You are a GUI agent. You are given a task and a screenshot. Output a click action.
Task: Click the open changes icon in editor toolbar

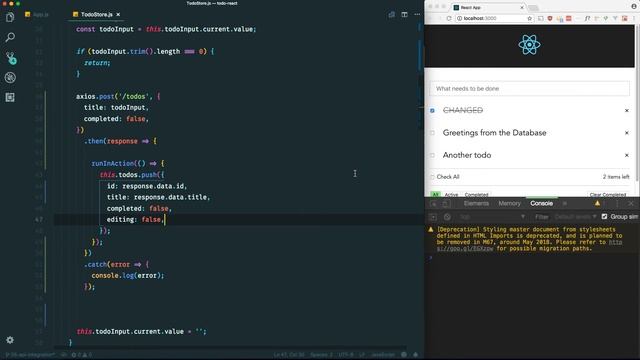[391, 14]
